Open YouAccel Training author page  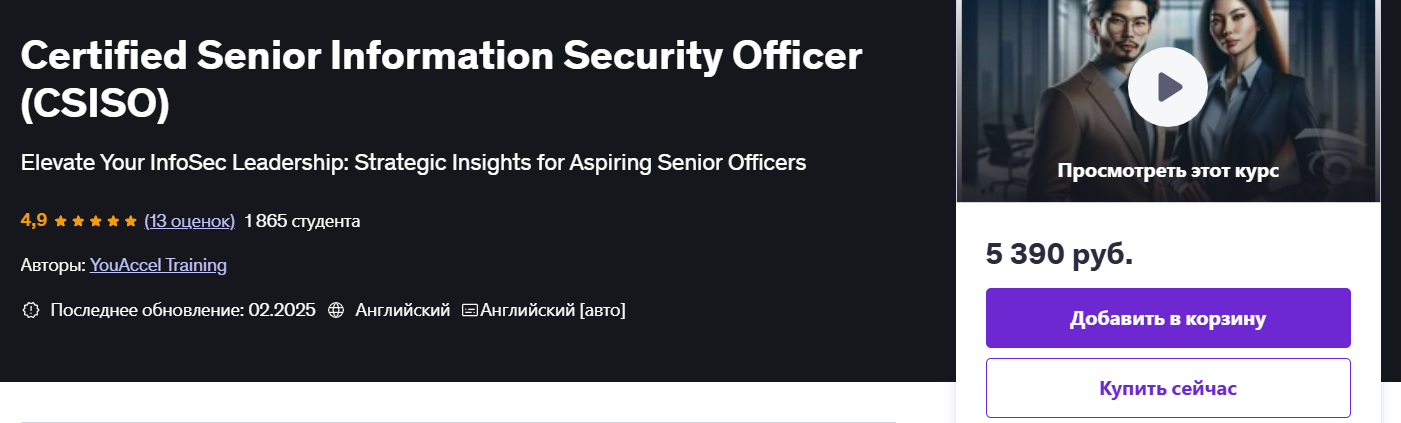[158, 265]
